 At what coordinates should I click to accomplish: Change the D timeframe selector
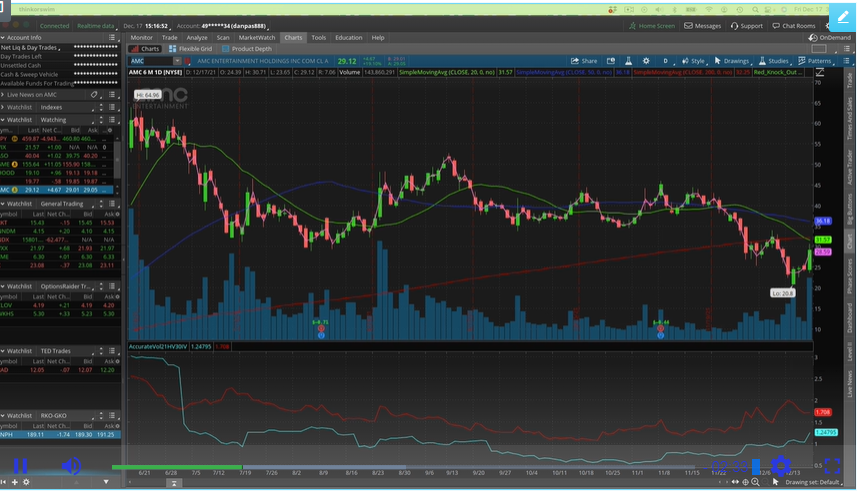(665, 61)
